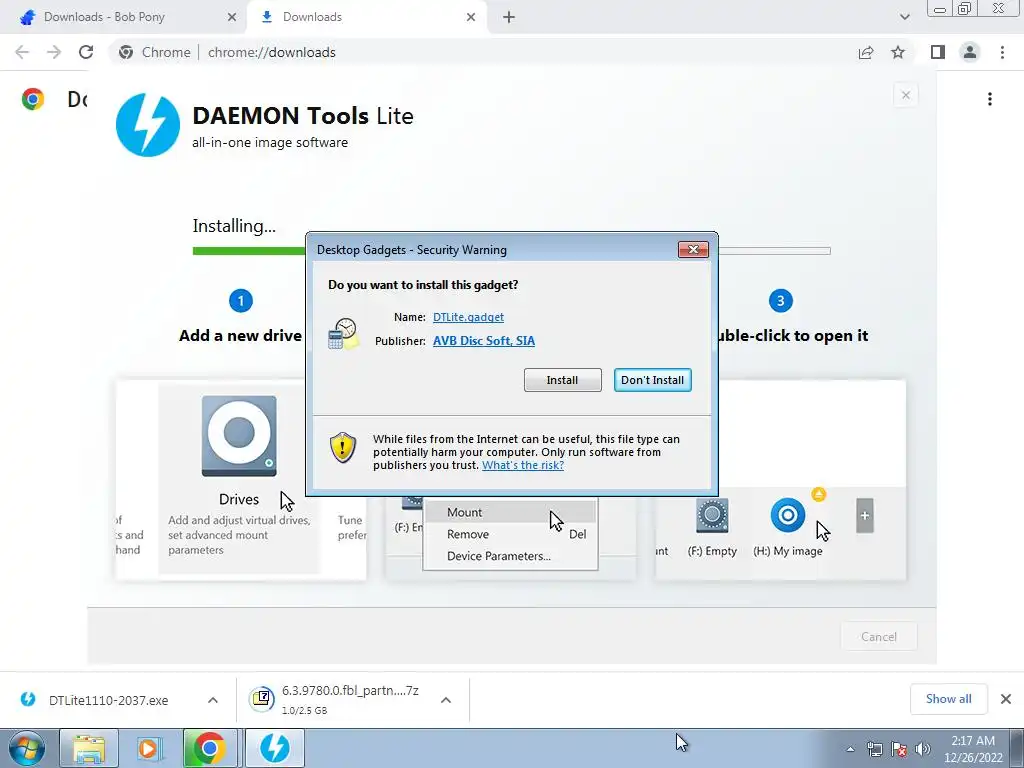Open the Downloads page more actions menu

[990, 99]
